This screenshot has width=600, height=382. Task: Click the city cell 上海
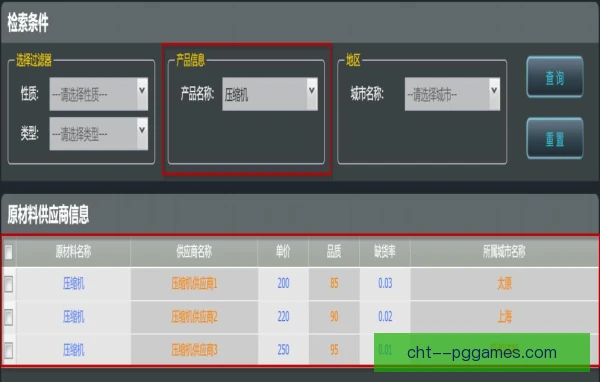click(504, 317)
